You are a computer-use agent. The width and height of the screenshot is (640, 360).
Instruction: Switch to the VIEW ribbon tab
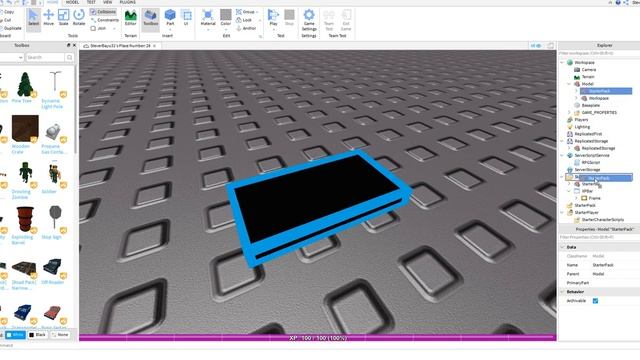pos(107,2)
